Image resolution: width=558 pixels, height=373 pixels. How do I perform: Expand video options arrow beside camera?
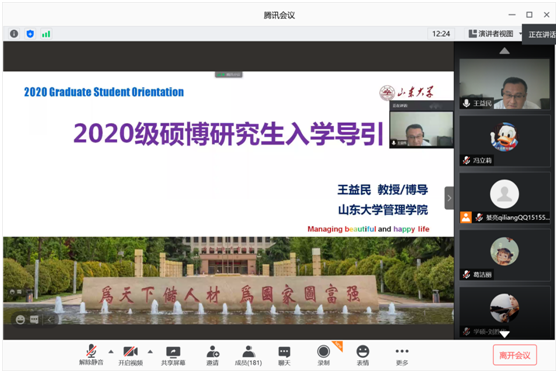(x=150, y=352)
